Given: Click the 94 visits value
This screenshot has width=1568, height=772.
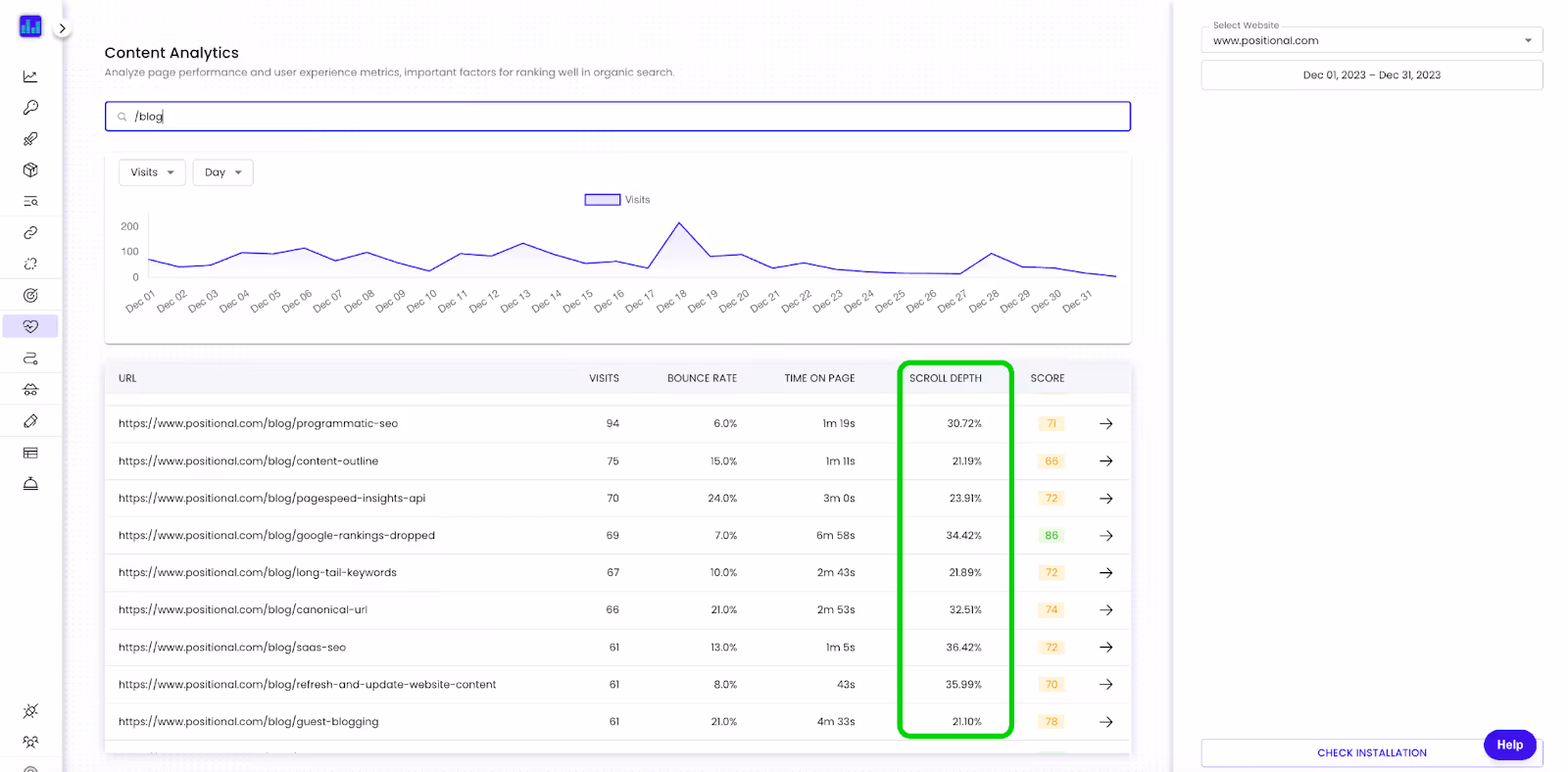Looking at the screenshot, I should (x=612, y=424).
